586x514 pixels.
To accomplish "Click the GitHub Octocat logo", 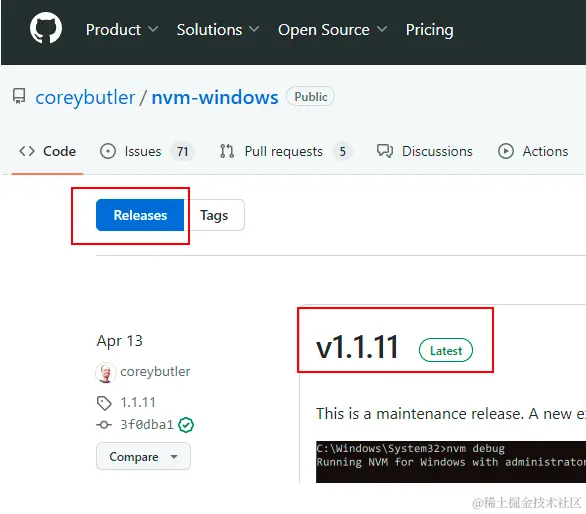I will coord(46,28).
